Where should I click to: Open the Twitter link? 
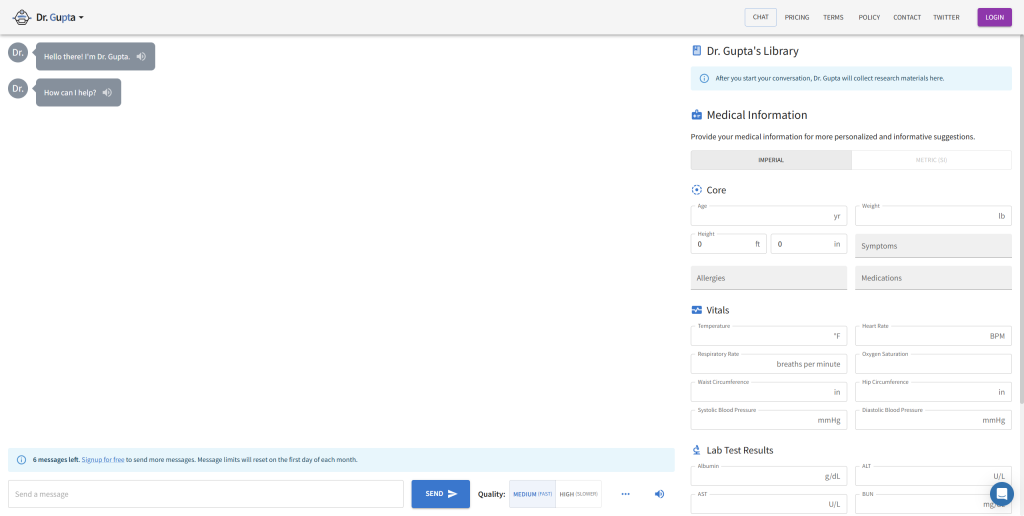point(946,18)
